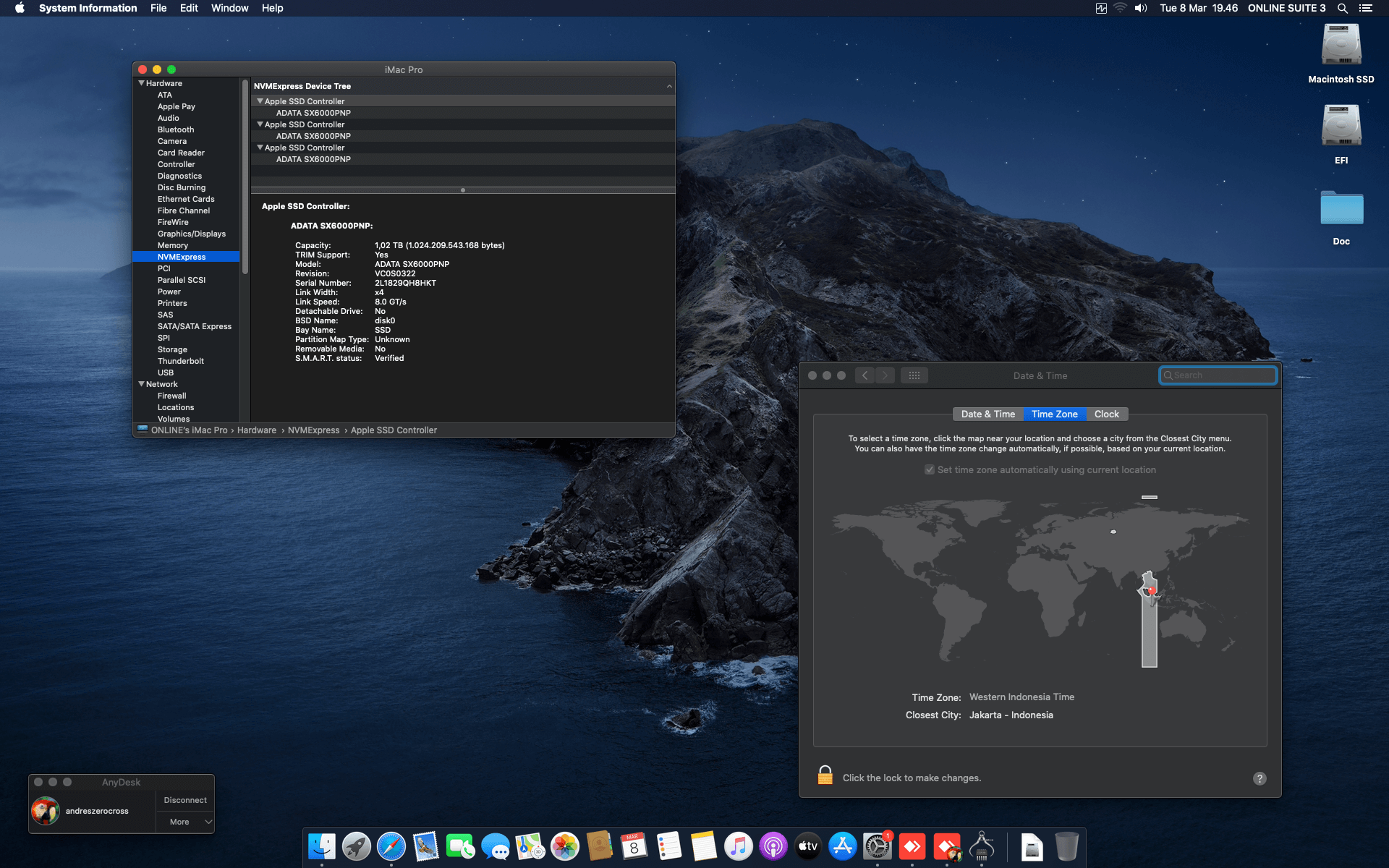This screenshot has width=1389, height=868.
Task: Collapse the first Apple SSD Controller row
Action: pos(260,101)
